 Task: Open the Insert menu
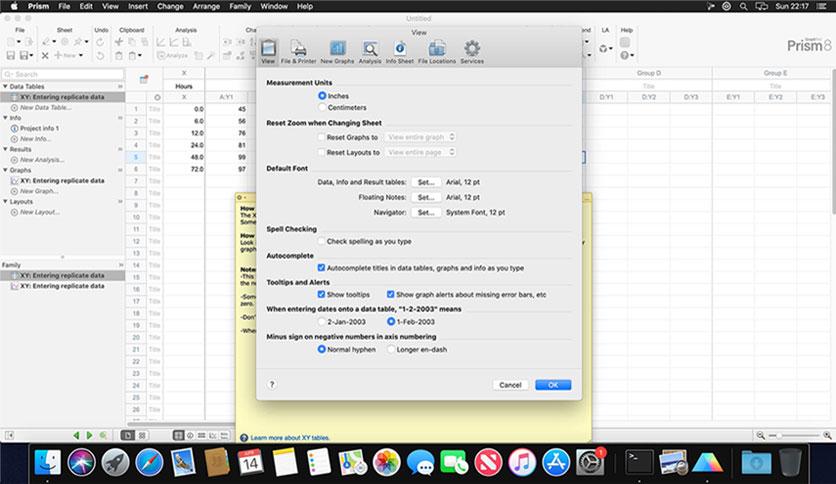pyautogui.click(x=138, y=6)
